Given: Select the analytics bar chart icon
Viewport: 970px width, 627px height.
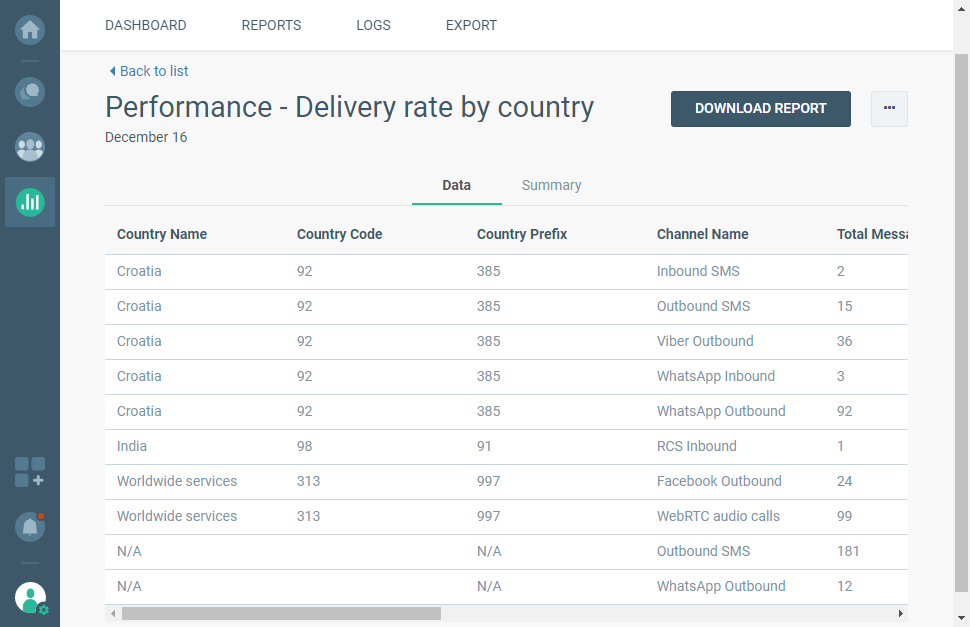Looking at the screenshot, I should click(x=30, y=202).
